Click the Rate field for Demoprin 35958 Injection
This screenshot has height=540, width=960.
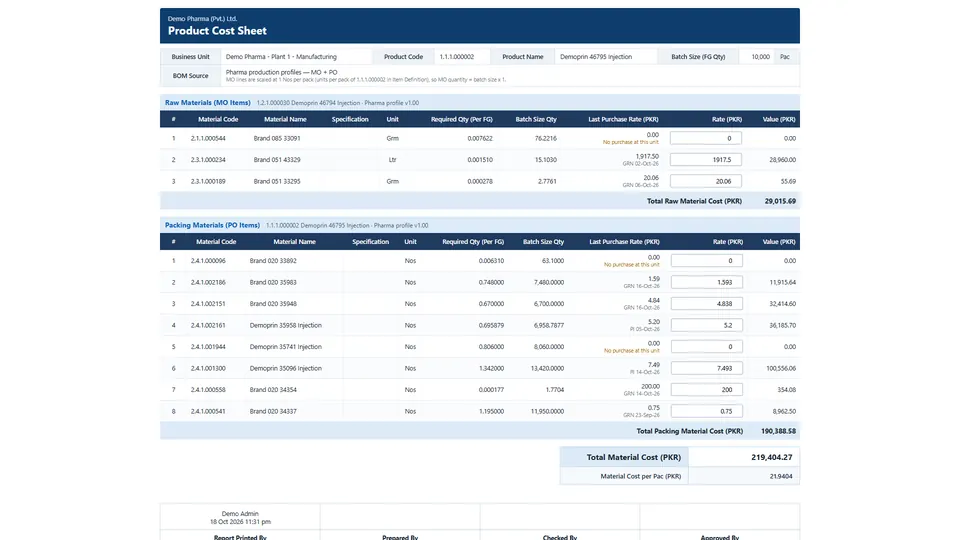(x=707, y=325)
